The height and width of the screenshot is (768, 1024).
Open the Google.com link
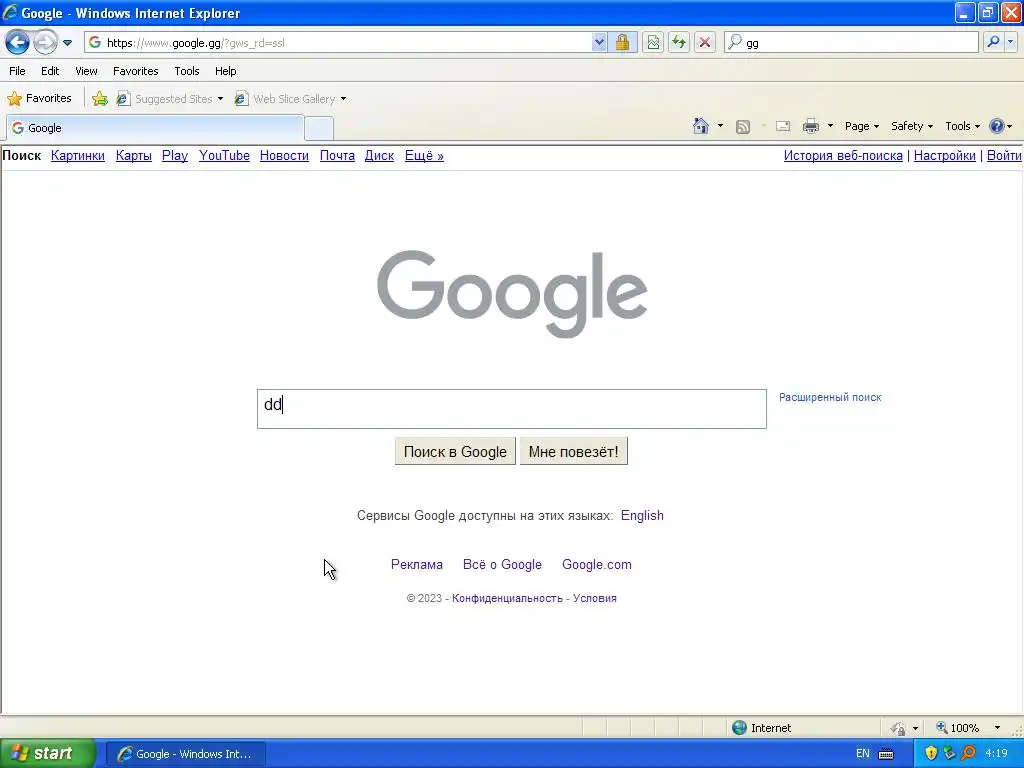597,564
